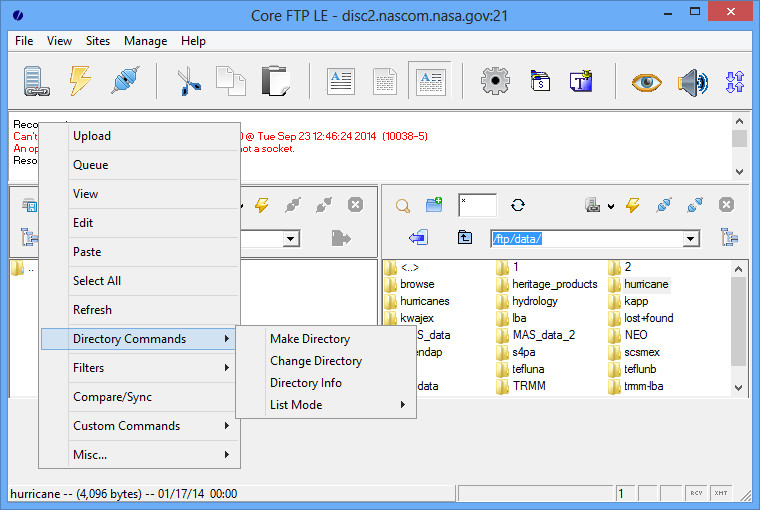Click local panel upload arrow icon
The width and height of the screenshot is (760, 510).
pos(341,238)
